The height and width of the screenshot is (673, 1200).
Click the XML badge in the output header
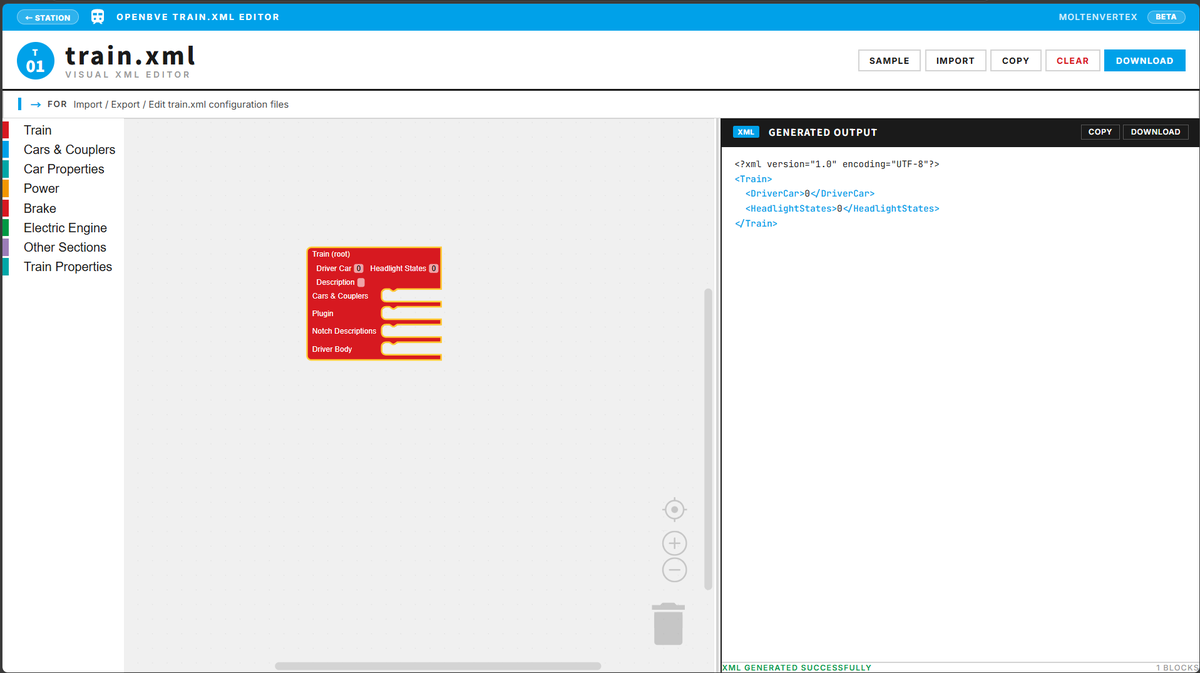747,132
